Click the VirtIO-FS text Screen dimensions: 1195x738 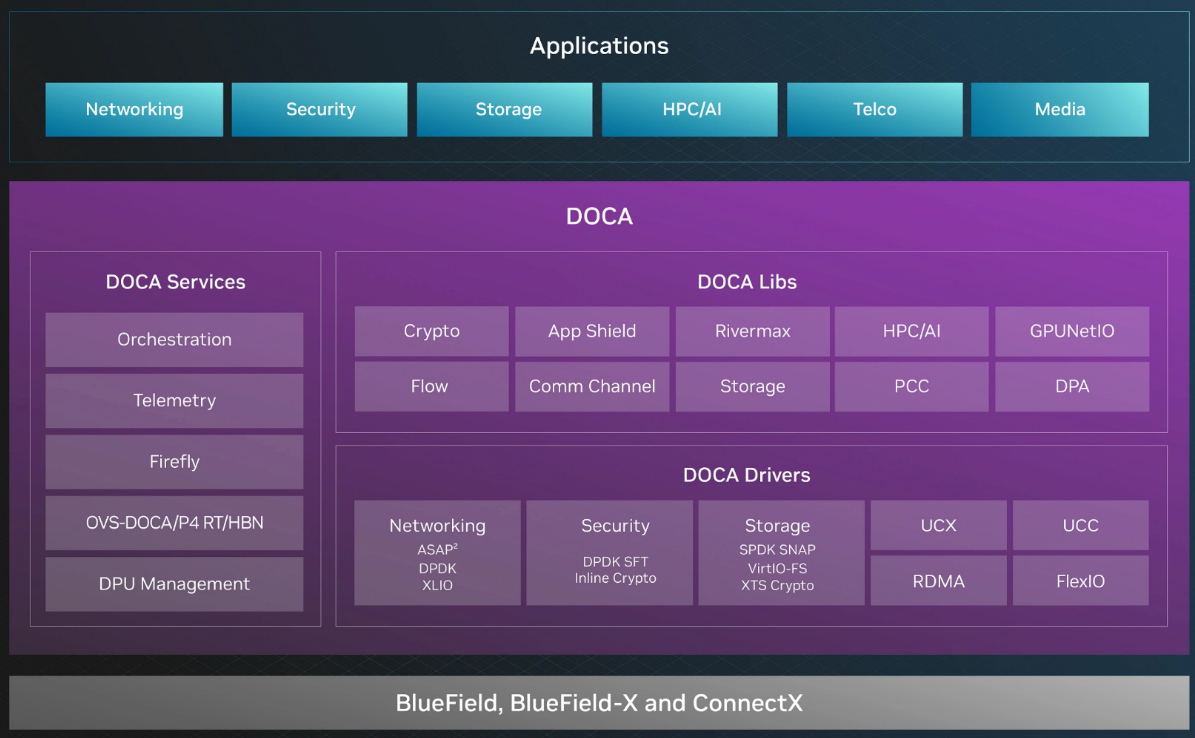click(777, 568)
